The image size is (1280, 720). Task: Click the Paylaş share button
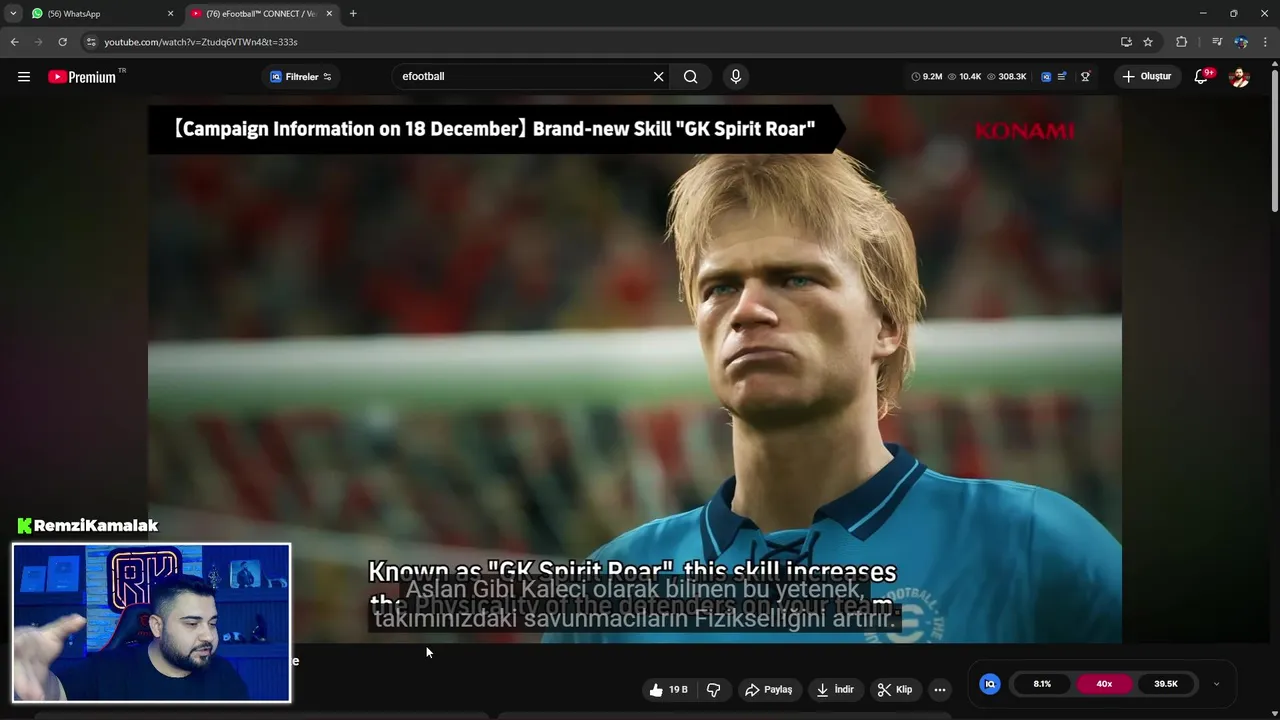point(769,690)
